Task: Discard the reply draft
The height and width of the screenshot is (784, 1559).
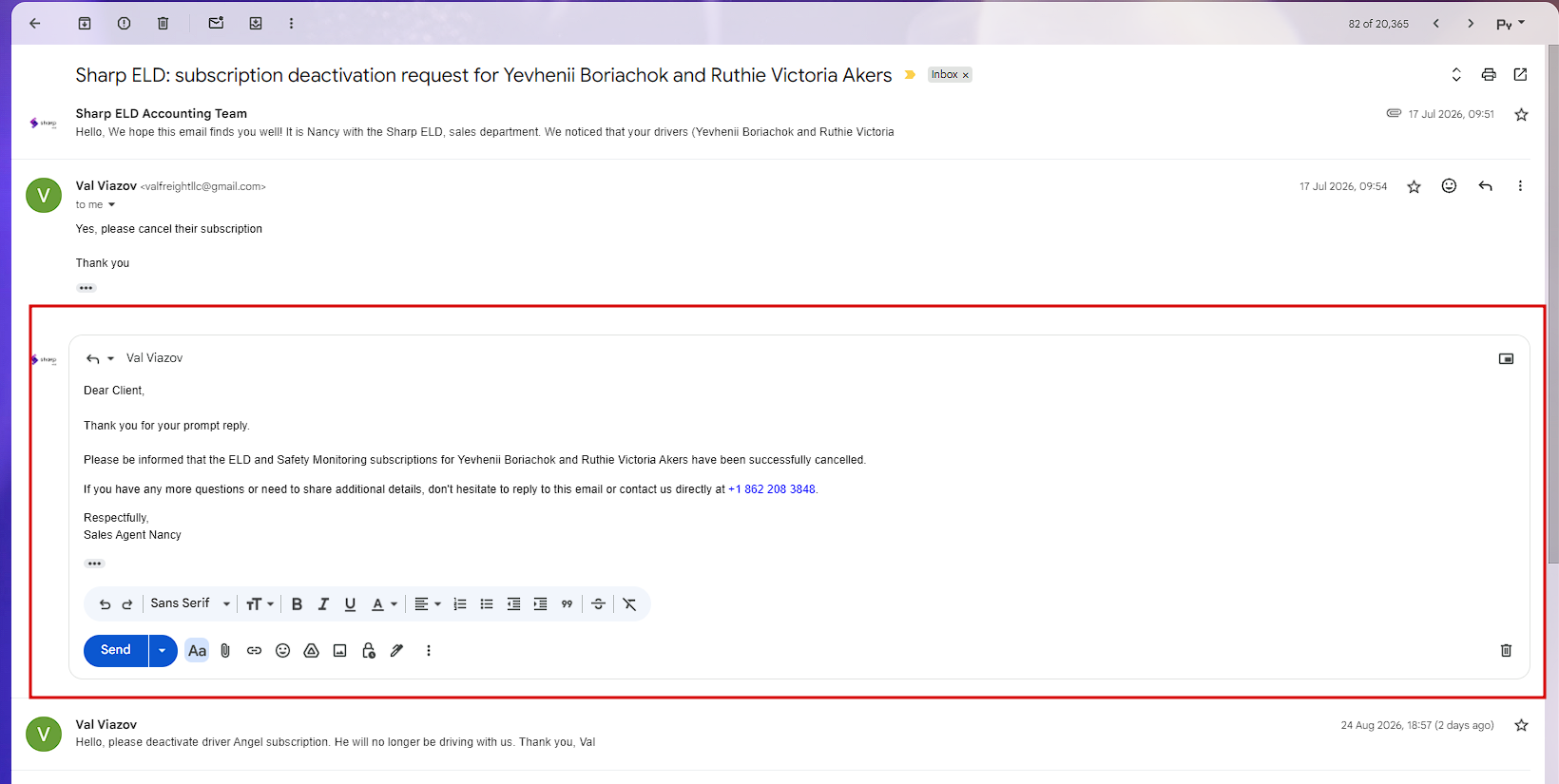Action: (1506, 651)
